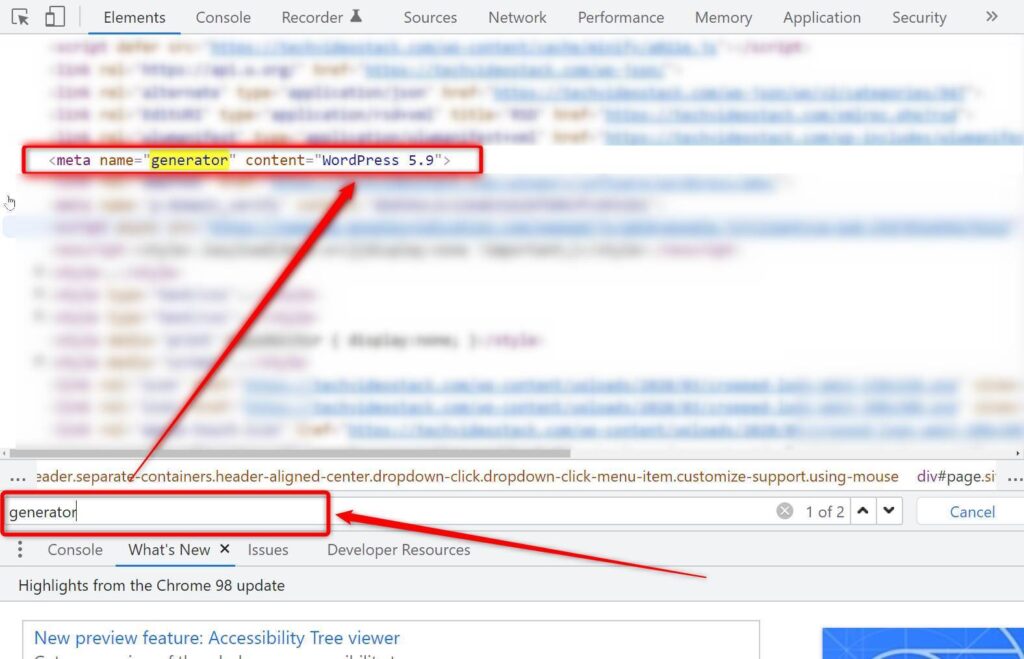Click the div#page breadcrumb item
Screen dimensions: 1024x659
[x=955, y=477]
